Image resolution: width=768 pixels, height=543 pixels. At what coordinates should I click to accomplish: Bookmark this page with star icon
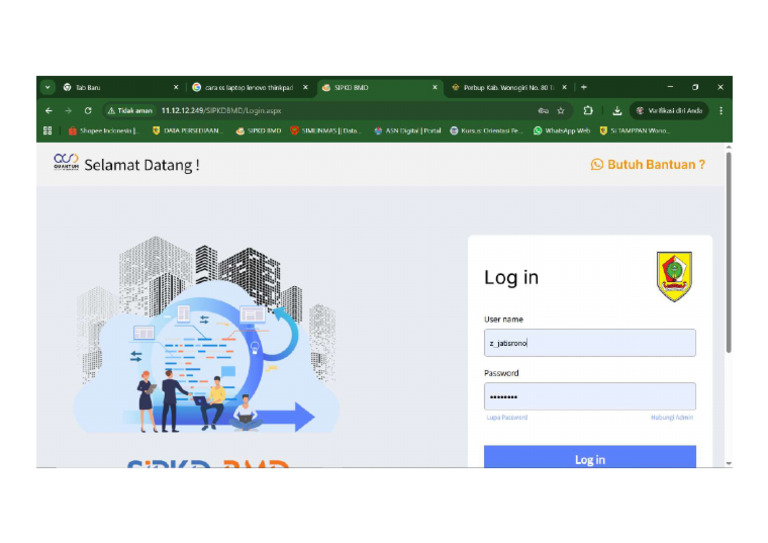point(561,111)
